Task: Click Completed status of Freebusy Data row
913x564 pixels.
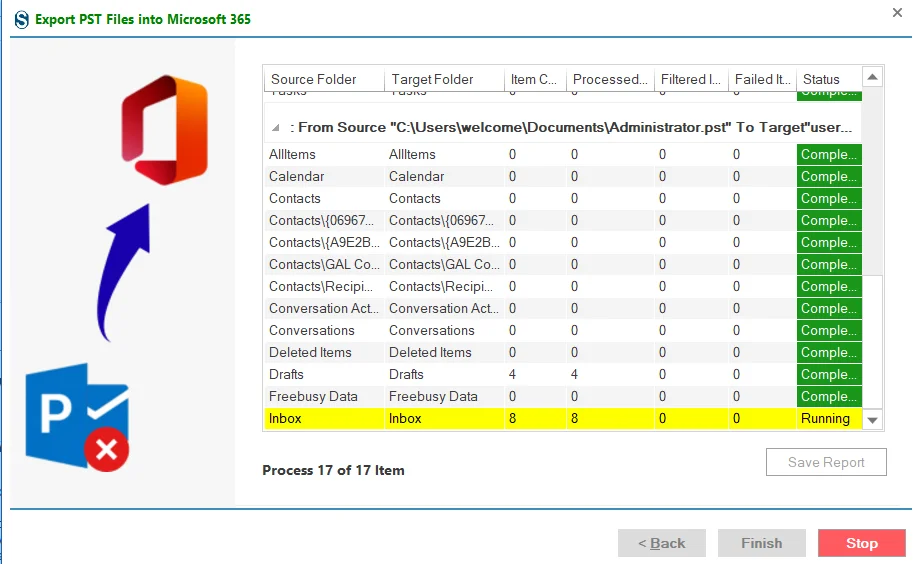Action: [829, 396]
